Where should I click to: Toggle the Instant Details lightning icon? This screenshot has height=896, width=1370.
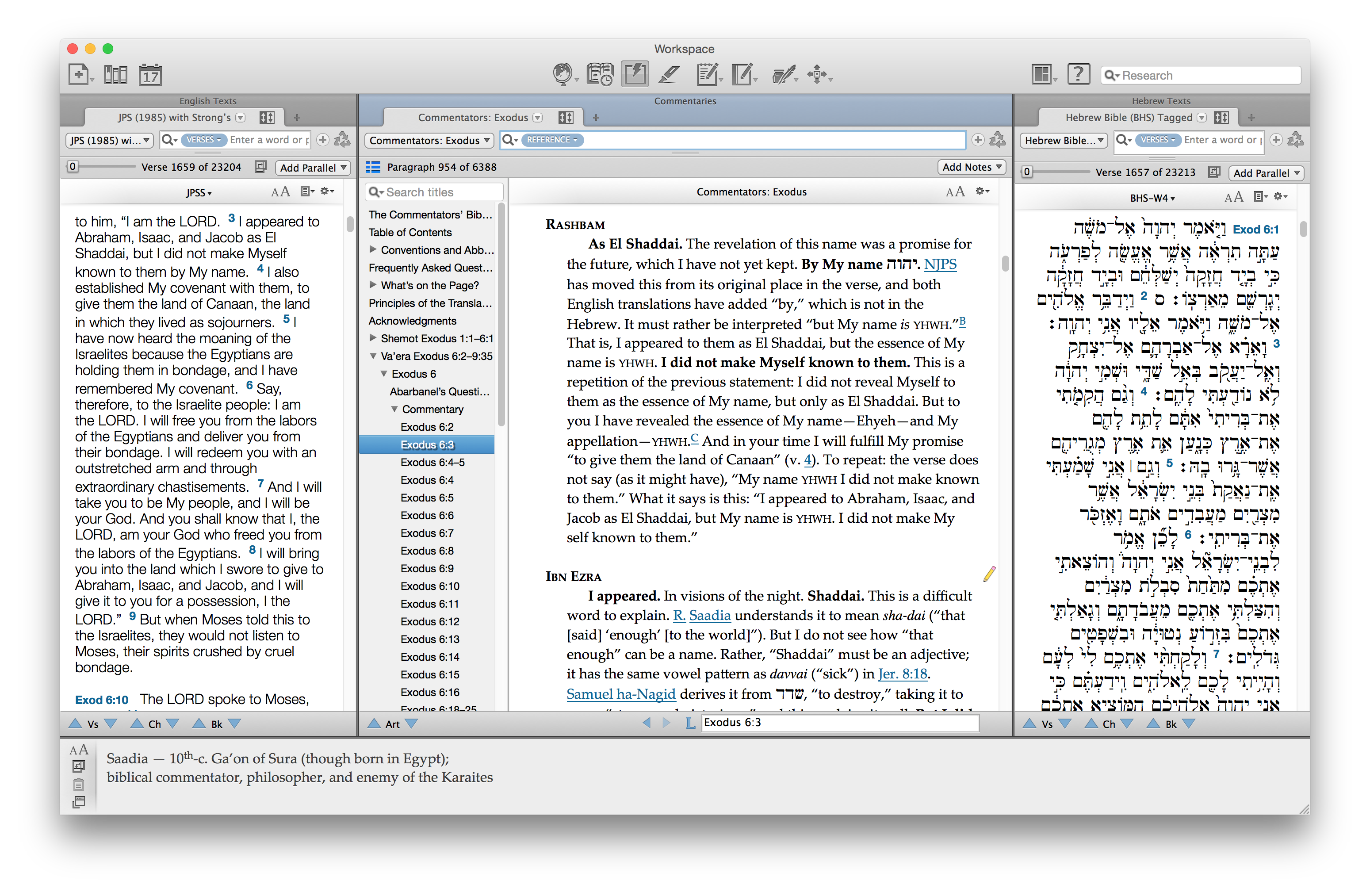[x=634, y=74]
